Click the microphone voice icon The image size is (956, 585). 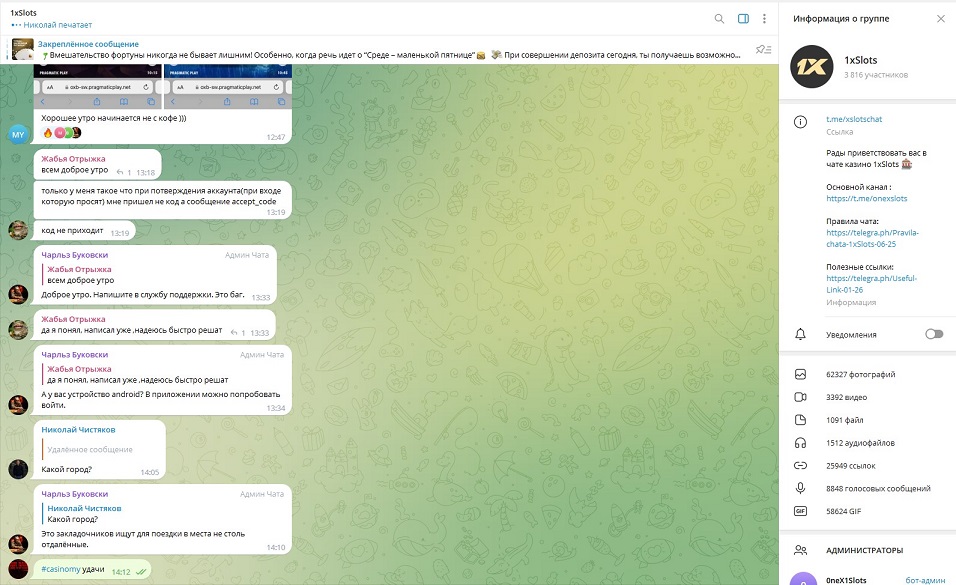[801, 488]
